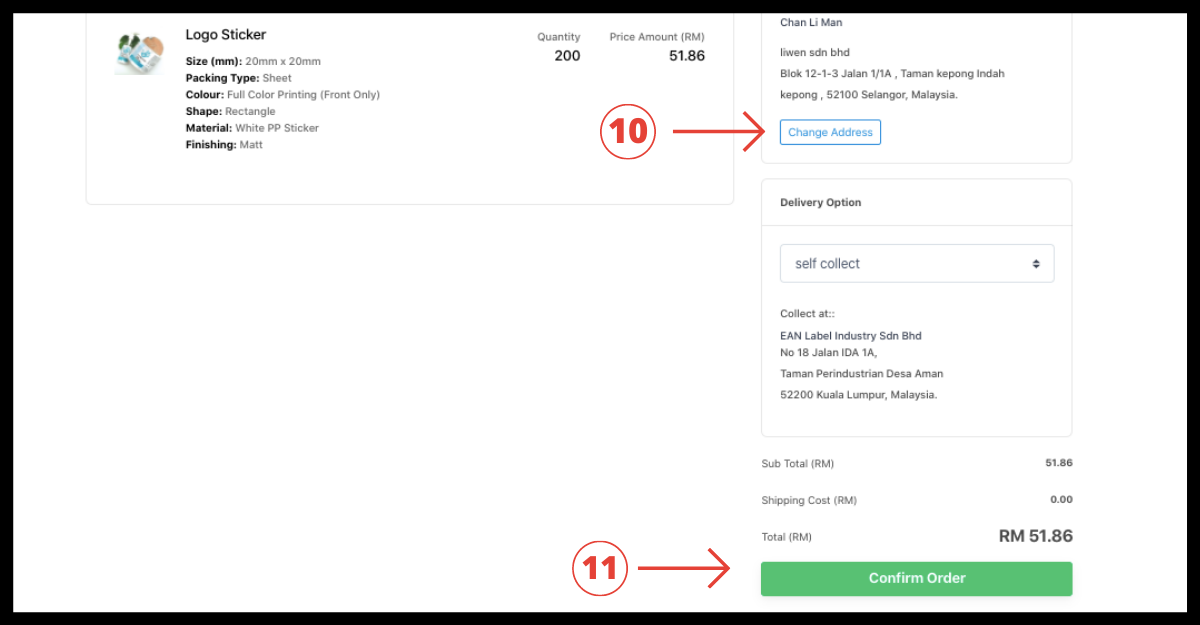Click recipient name Chan Li Man
Screen dimensions: 1200x625
coord(811,22)
